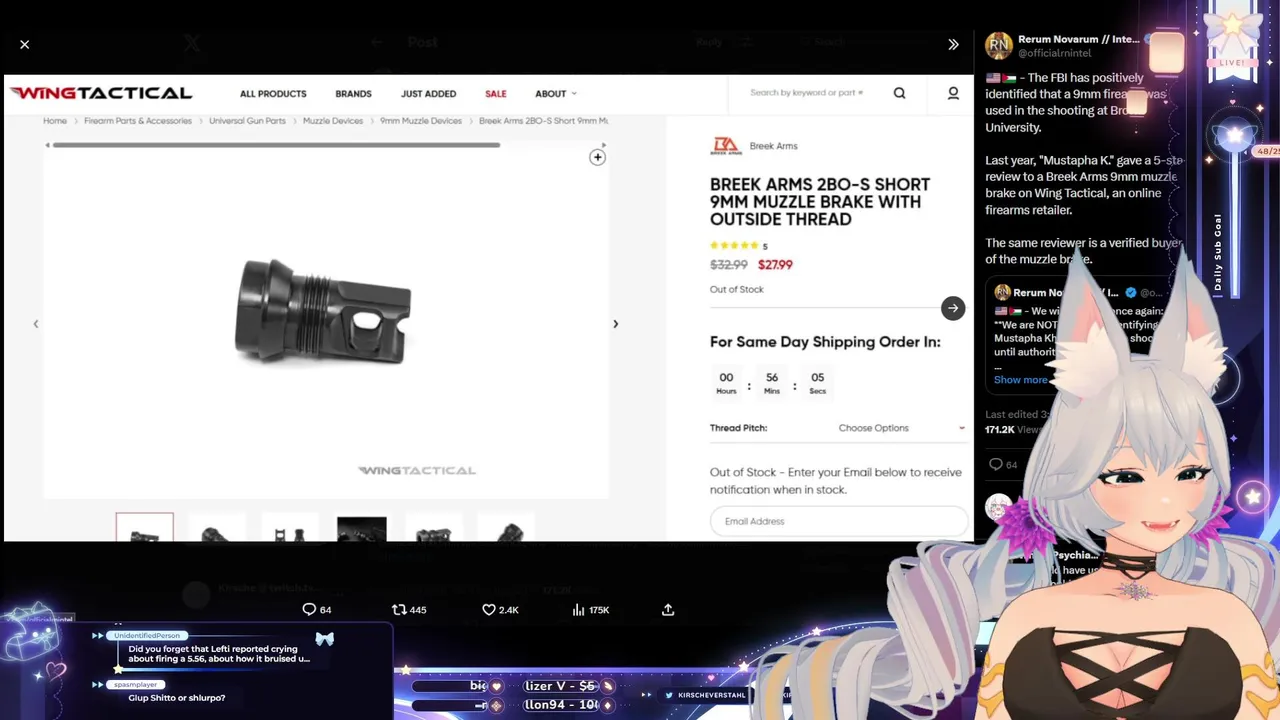Viewport: 1280px width, 720px height.
Task: Click the round next arrow button
Action: [x=953, y=308]
